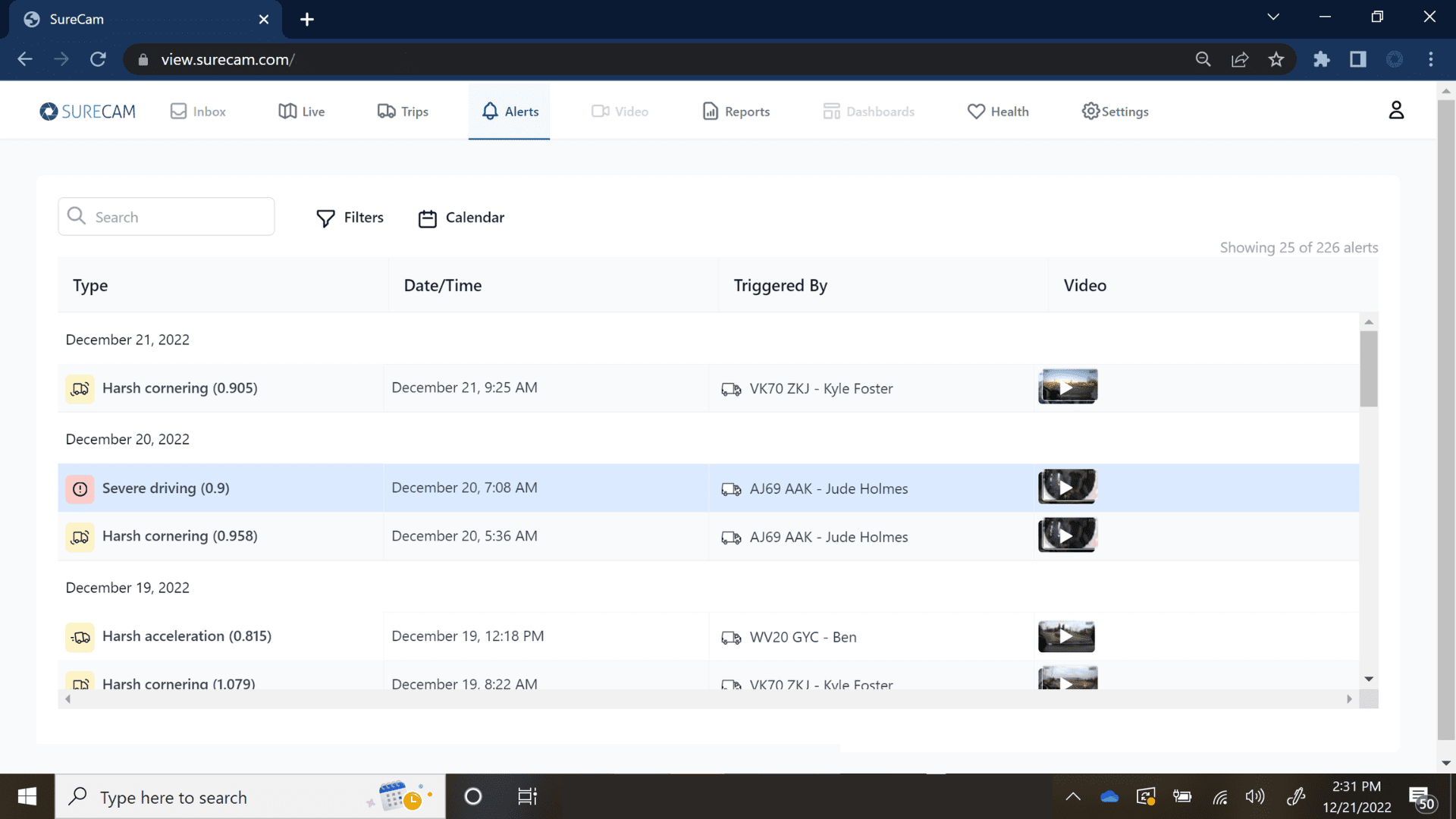This screenshot has width=1456, height=819.
Task: Select the Harsh acceleration alert row
Action: (x=187, y=636)
